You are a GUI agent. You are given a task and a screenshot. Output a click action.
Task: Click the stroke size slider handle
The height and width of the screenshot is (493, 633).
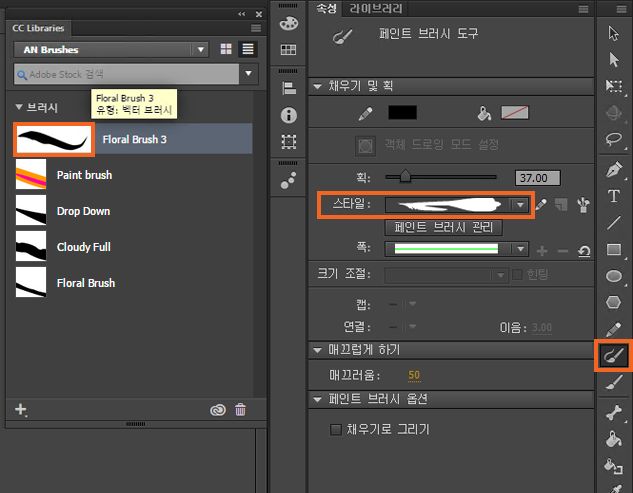pos(405,176)
